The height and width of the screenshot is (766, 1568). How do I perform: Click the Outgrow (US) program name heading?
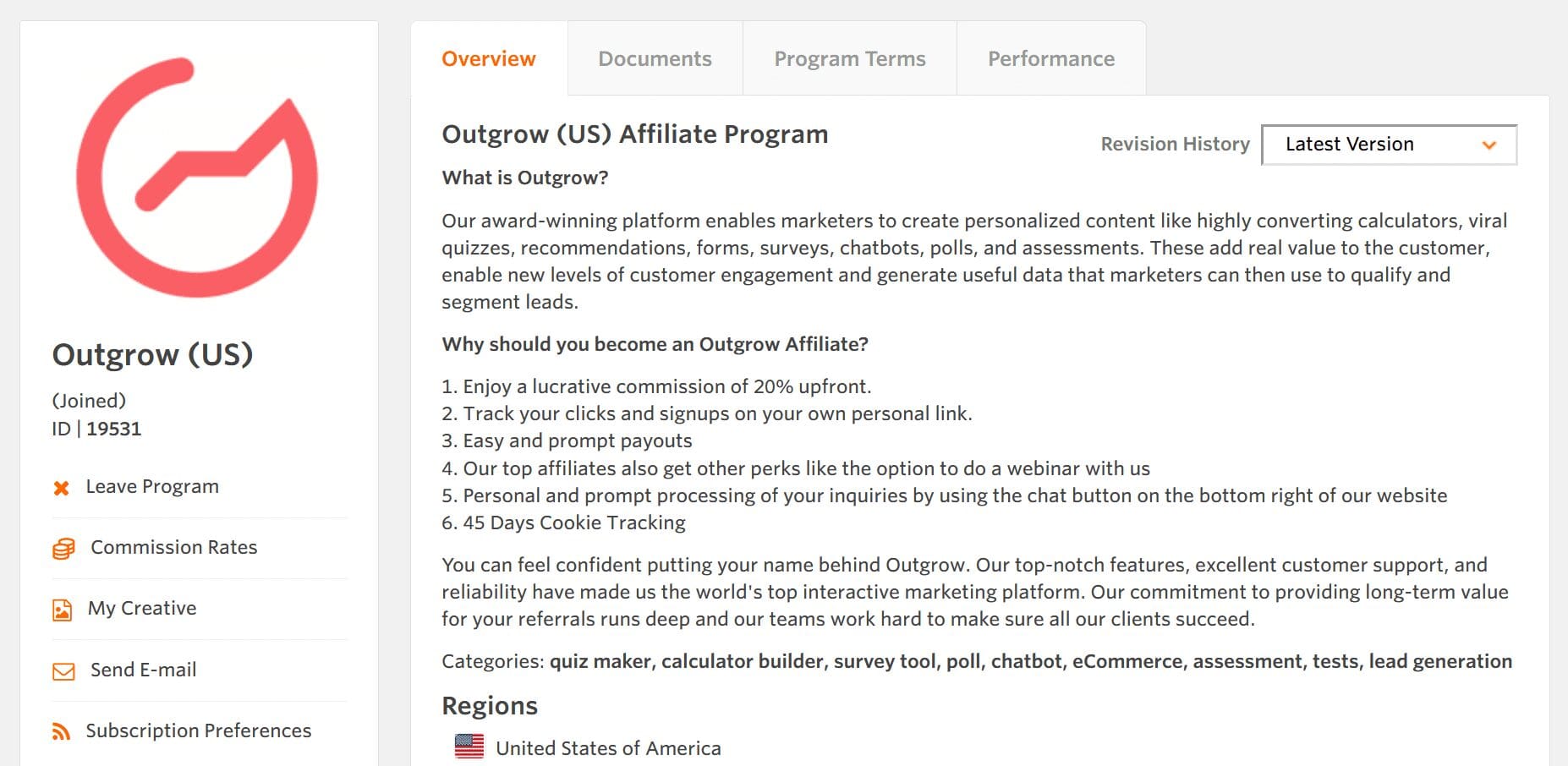coord(152,354)
